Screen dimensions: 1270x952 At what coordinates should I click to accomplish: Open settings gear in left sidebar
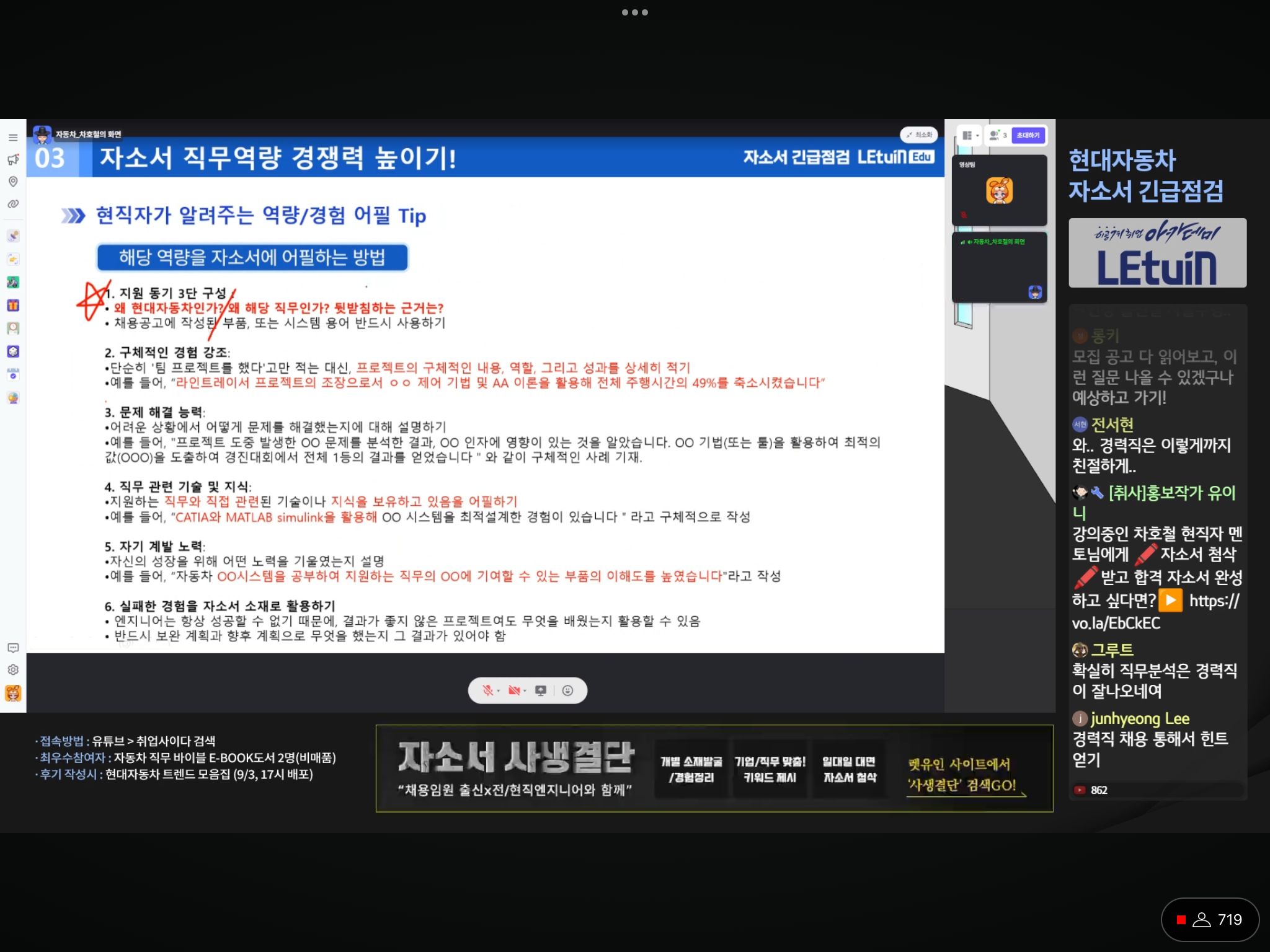(x=13, y=670)
